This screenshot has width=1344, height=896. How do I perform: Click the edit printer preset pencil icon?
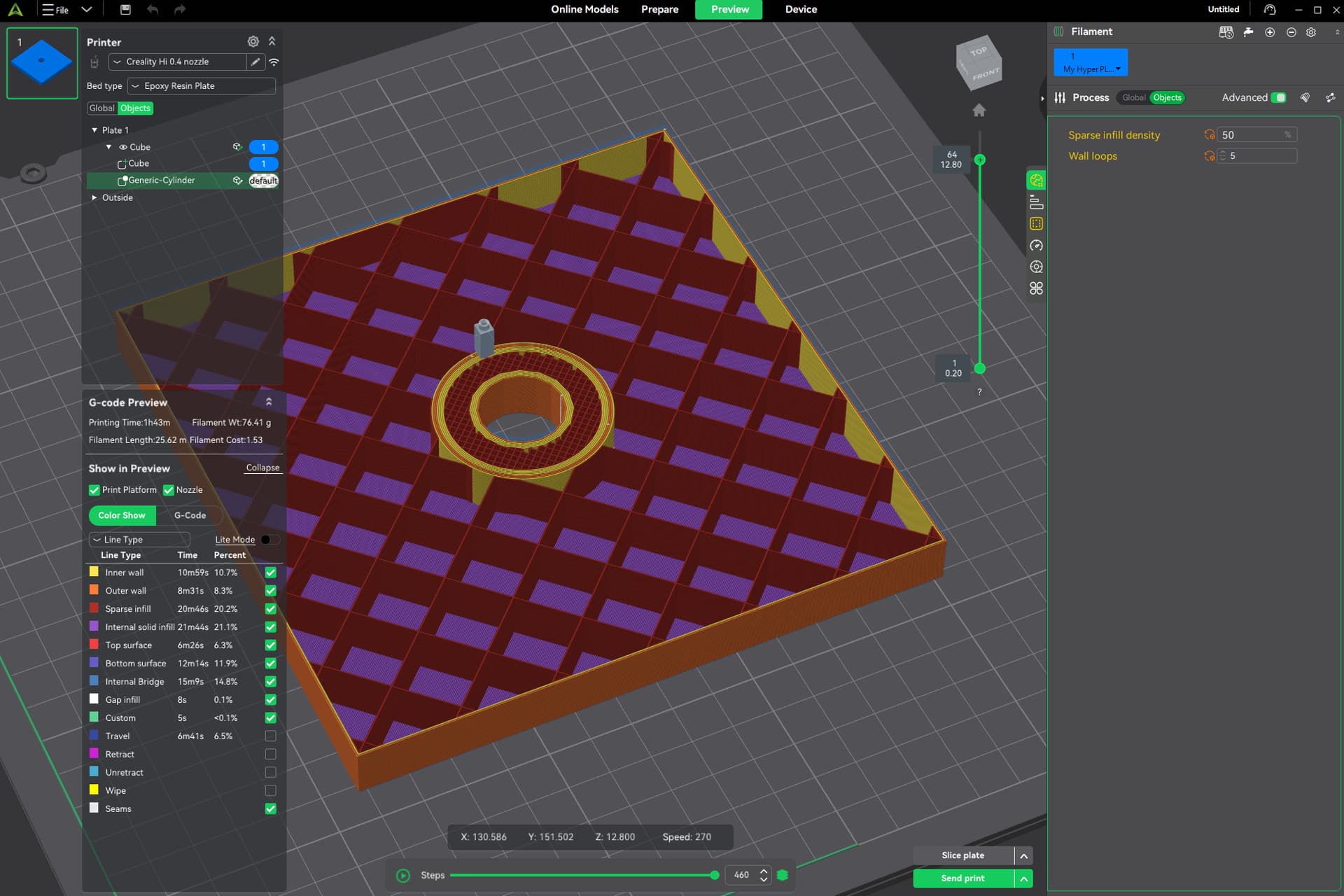pyautogui.click(x=255, y=62)
